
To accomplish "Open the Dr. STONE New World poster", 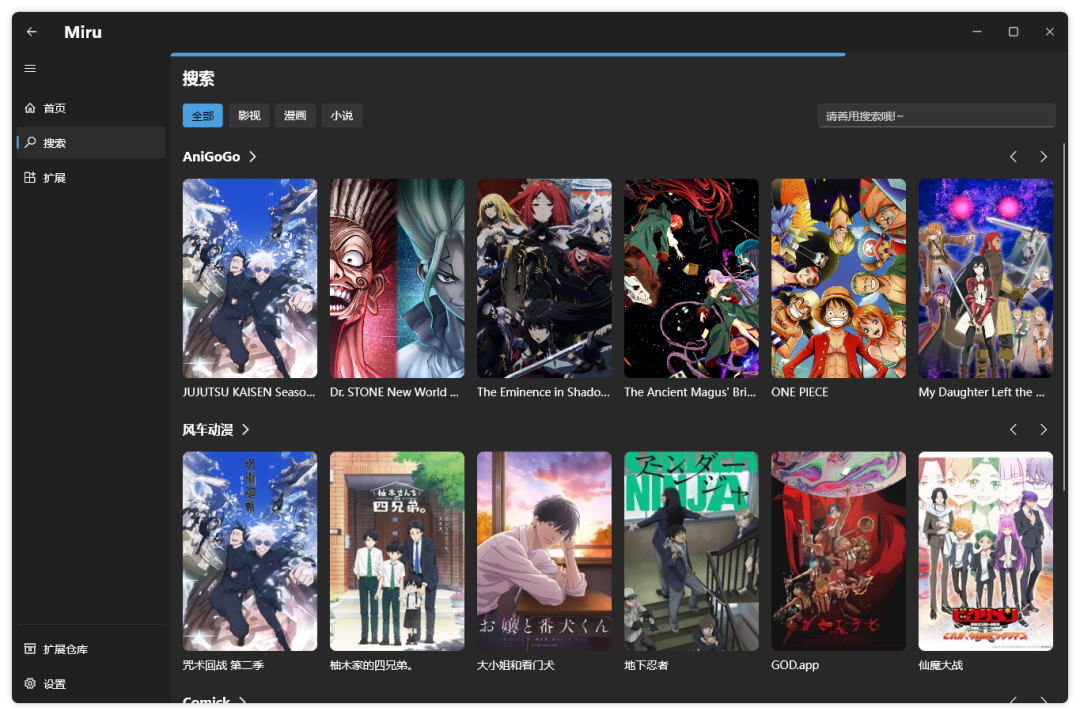I will [x=397, y=278].
